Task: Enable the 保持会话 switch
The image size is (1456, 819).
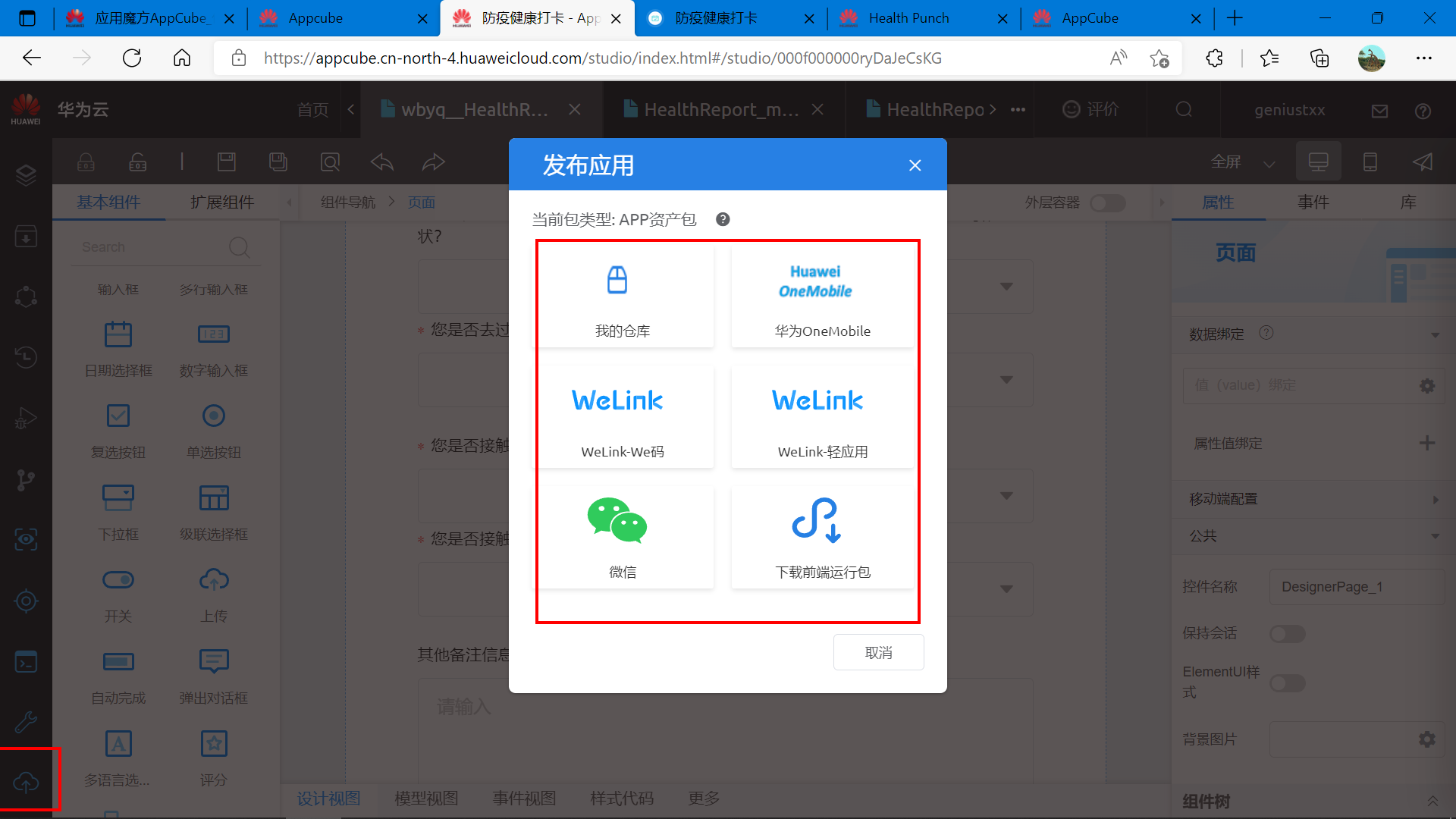Action: click(1287, 633)
